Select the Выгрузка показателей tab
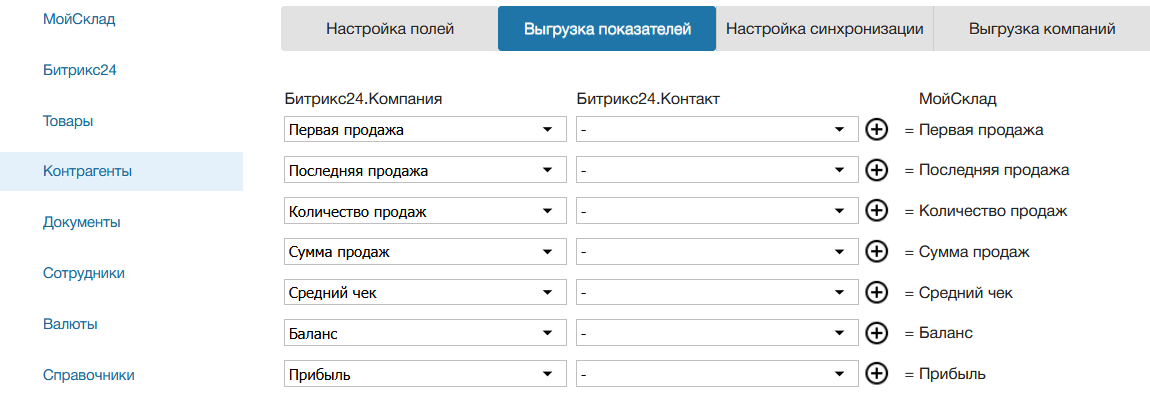 tap(607, 29)
